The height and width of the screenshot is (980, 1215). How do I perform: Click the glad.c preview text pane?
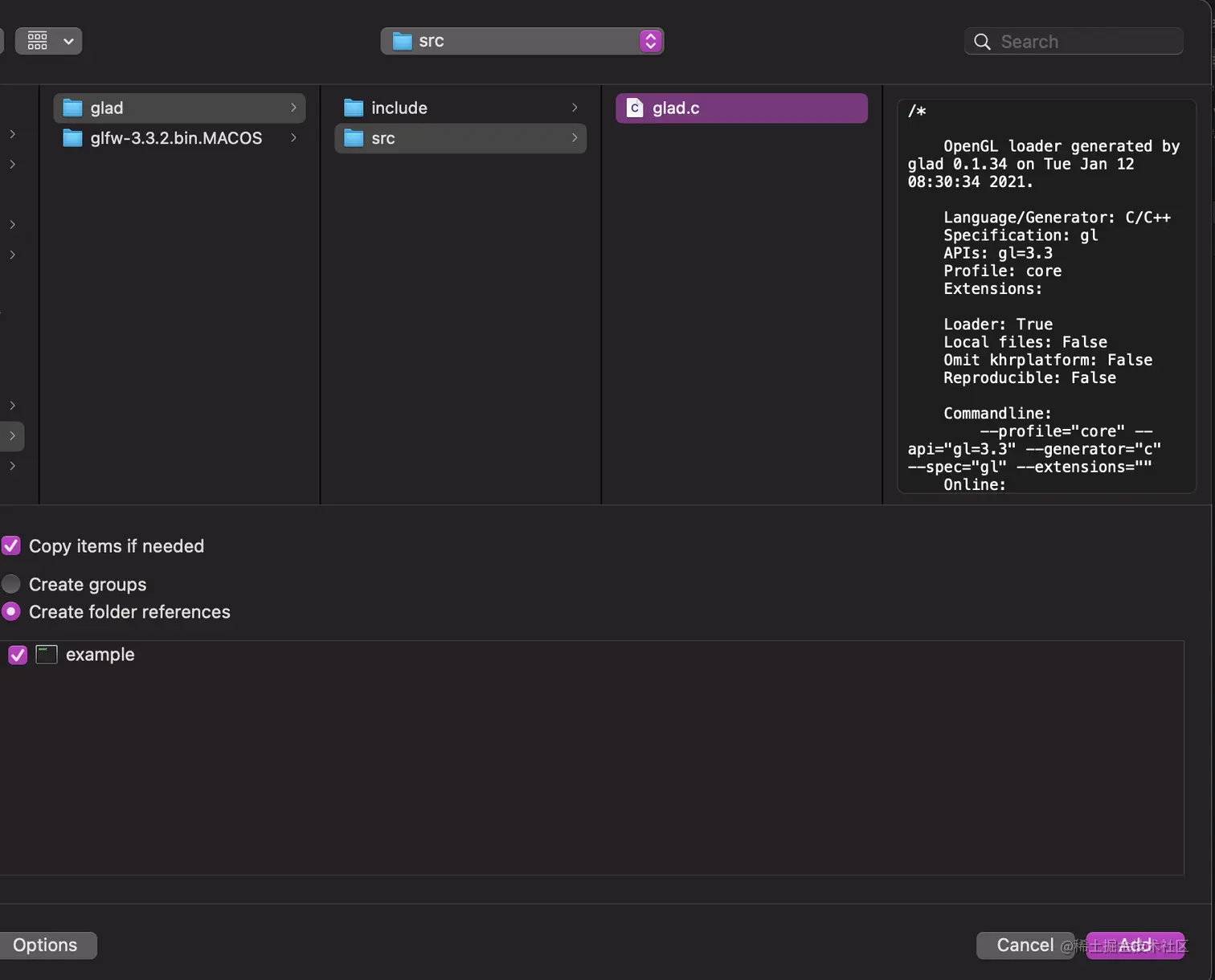coord(1046,296)
